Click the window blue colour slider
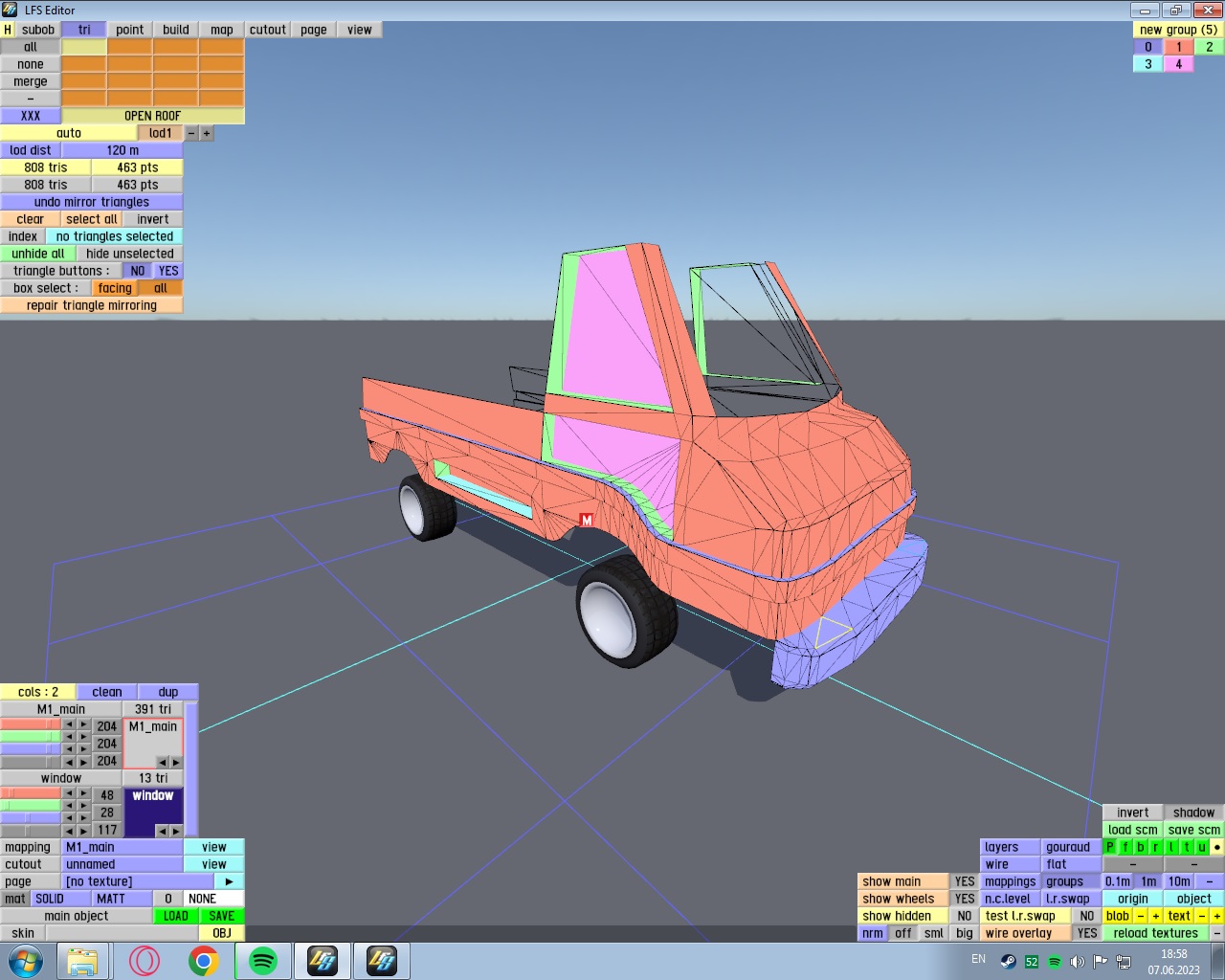The image size is (1225, 980). [31, 818]
